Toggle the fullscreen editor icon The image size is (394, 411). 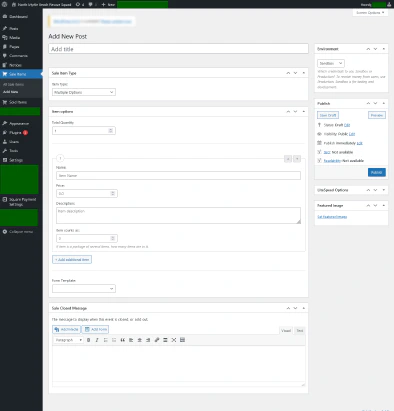click(174, 340)
